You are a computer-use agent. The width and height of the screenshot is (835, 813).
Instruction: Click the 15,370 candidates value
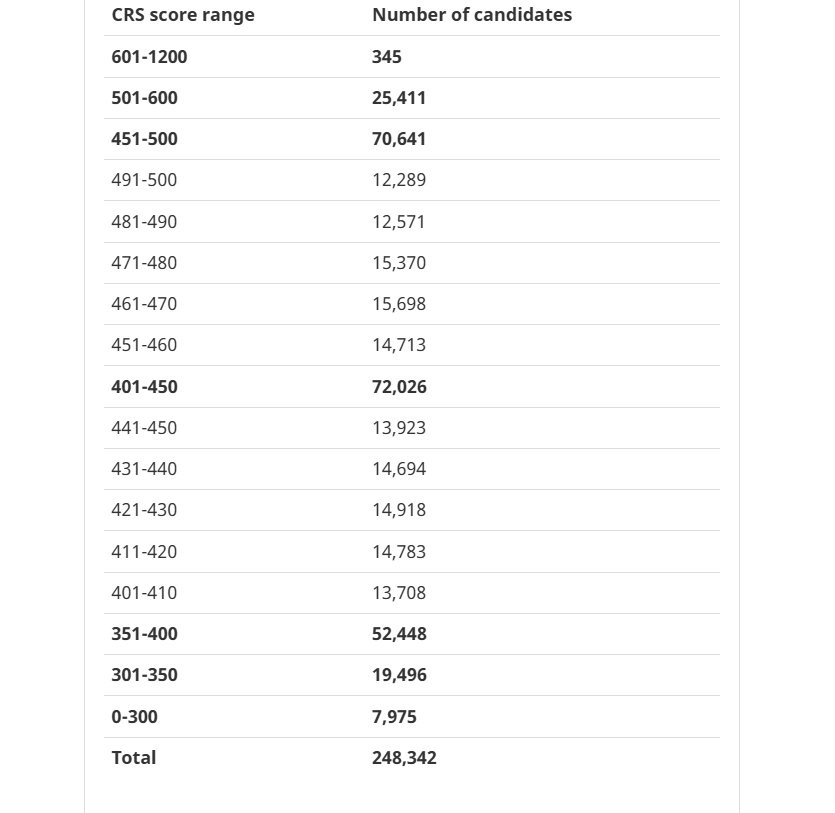click(x=399, y=263)
